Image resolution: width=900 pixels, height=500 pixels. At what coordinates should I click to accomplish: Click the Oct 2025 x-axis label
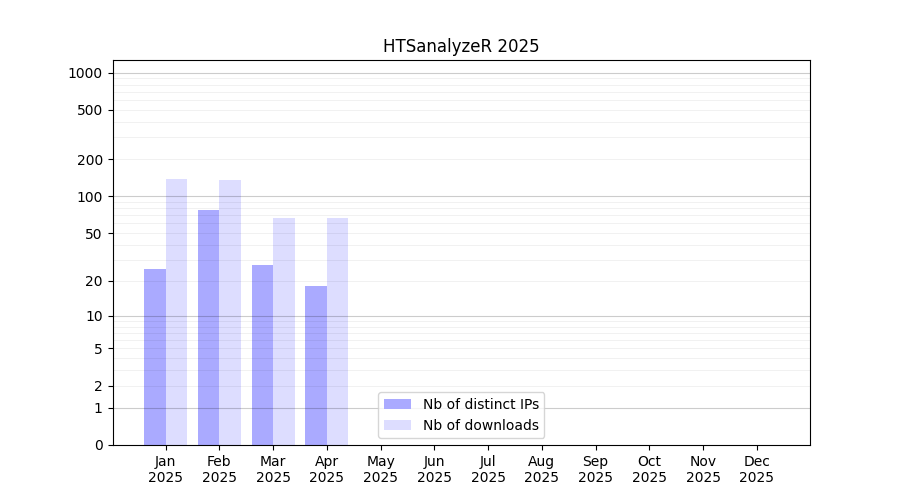(649, 469)
